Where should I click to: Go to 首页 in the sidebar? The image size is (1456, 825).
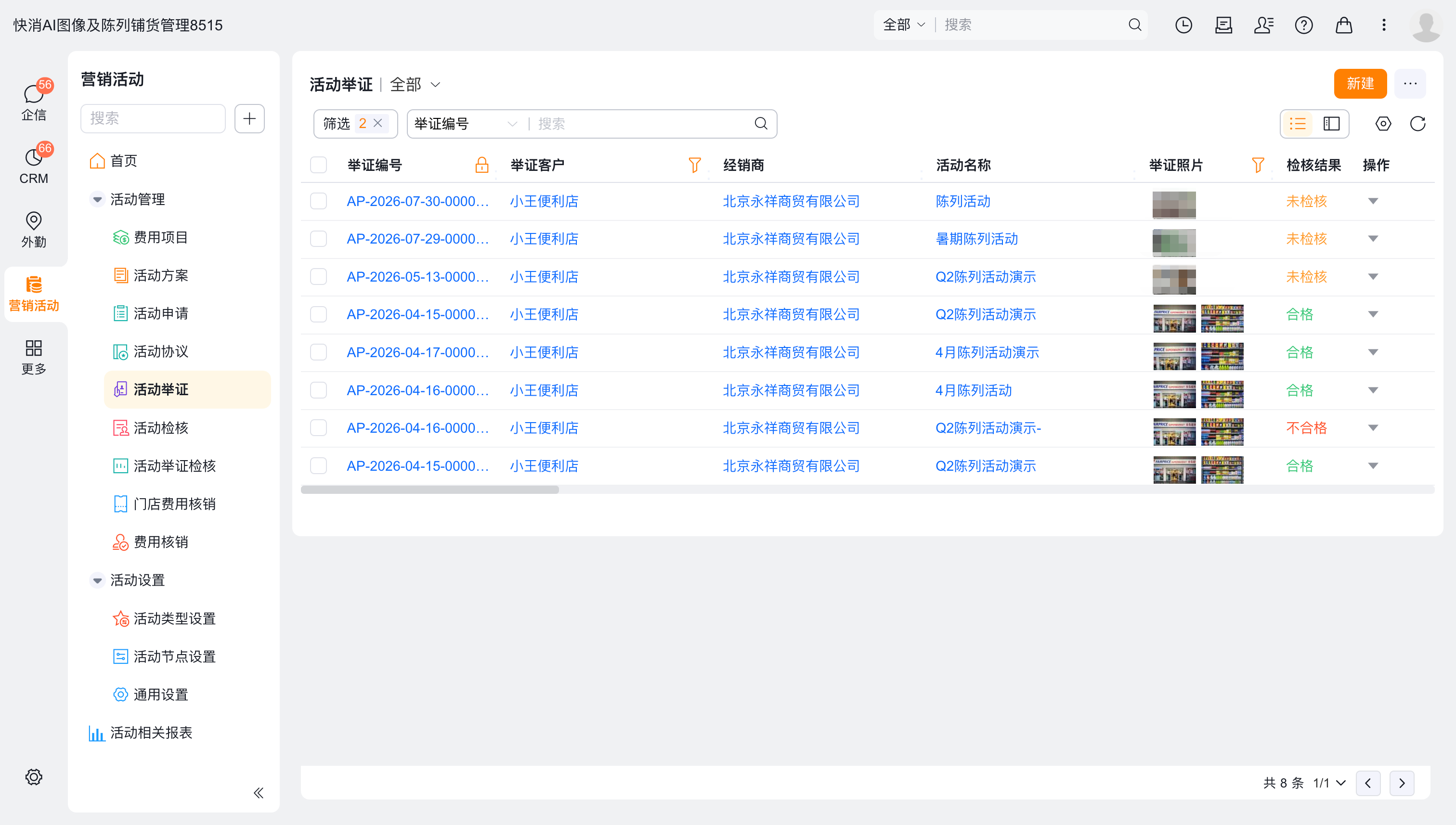(x=124, y=161)
